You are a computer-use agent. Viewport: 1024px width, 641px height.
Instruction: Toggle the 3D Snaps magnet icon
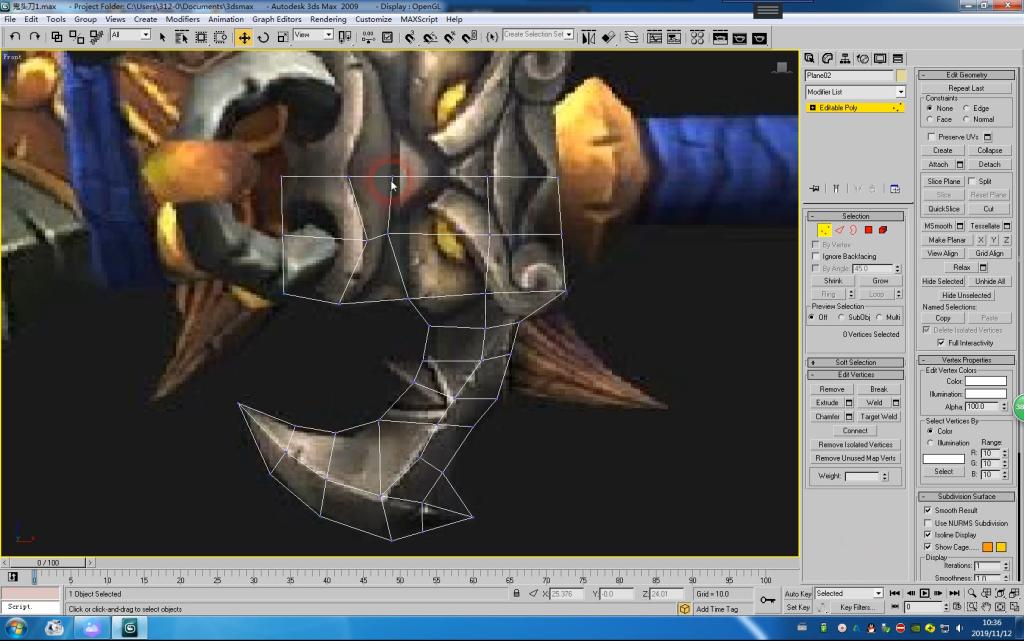pyautogui.click(x=409, y=37)
